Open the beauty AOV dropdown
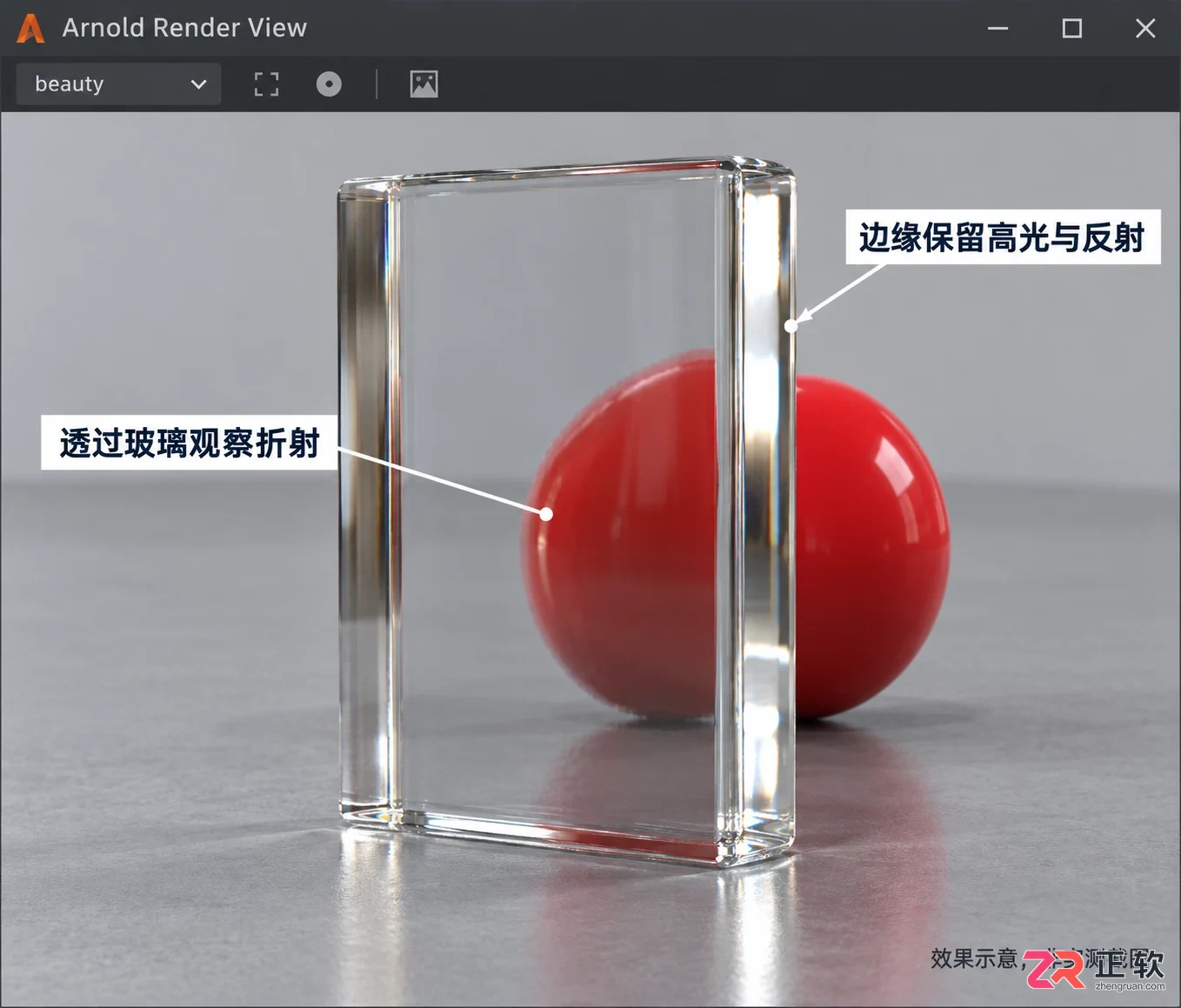 coord(118,84)
